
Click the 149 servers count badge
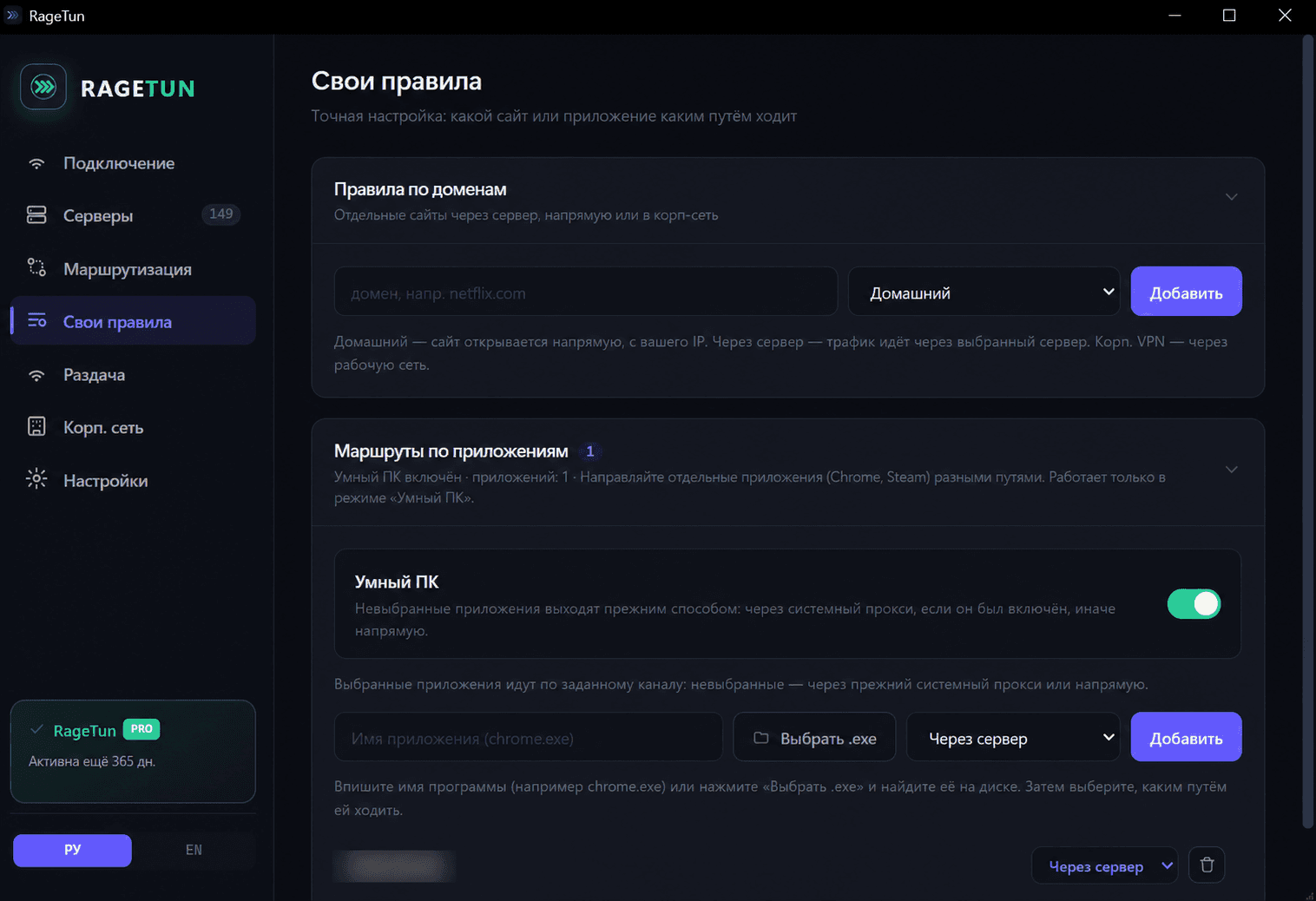point(221,214)
